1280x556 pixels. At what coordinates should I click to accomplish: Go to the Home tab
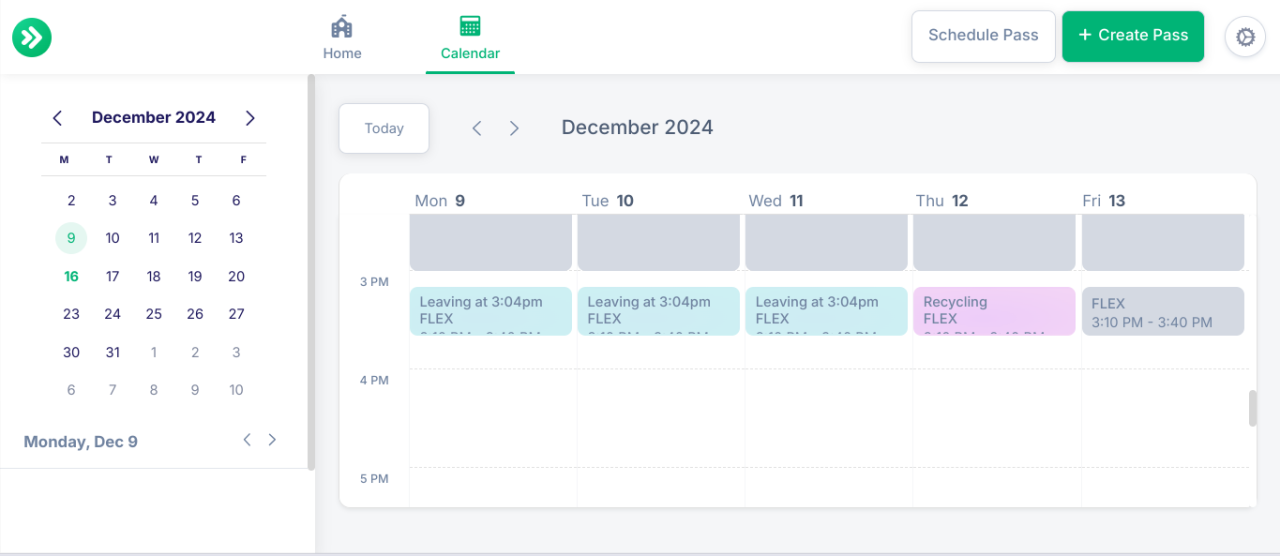click(342, 38)
